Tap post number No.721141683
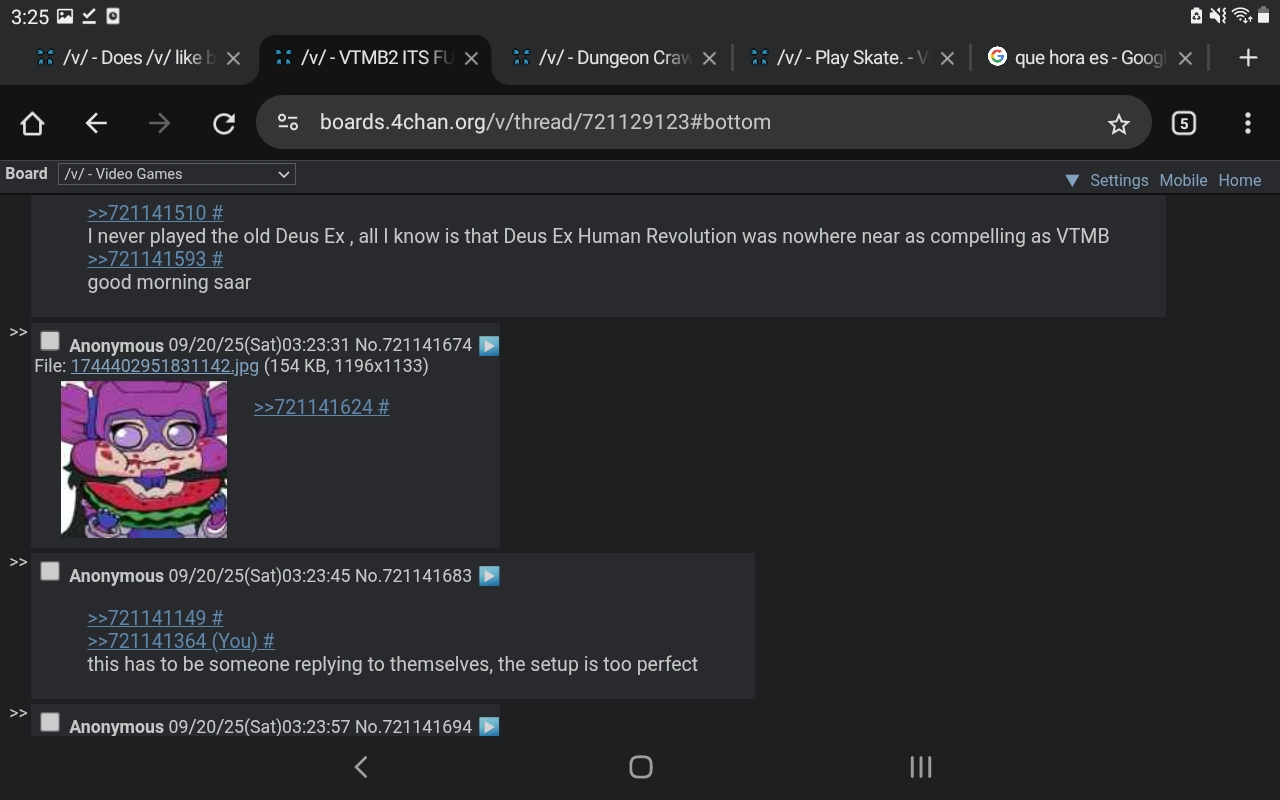 413,576
